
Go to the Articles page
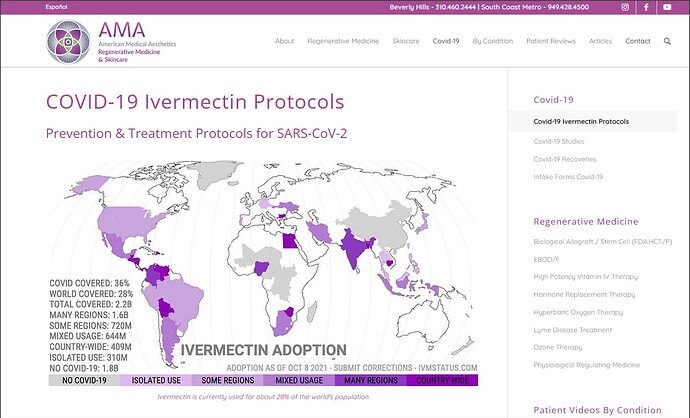click(x=601, y=41)
